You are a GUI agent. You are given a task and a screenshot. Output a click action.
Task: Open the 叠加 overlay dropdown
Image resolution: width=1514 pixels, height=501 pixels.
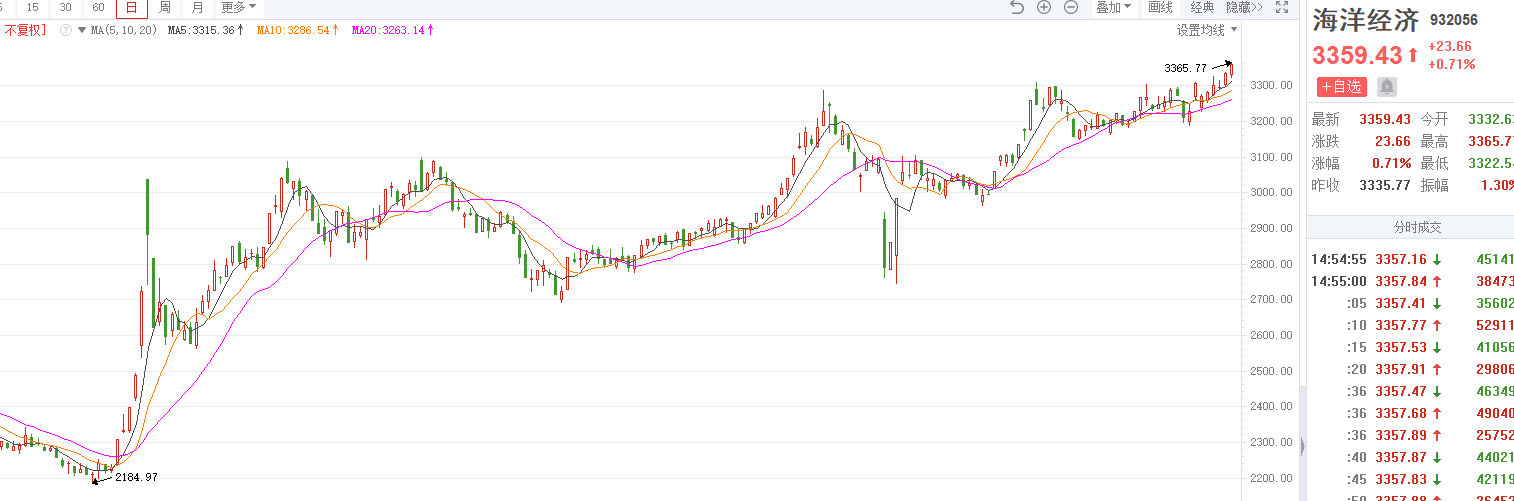(1113, 7)
